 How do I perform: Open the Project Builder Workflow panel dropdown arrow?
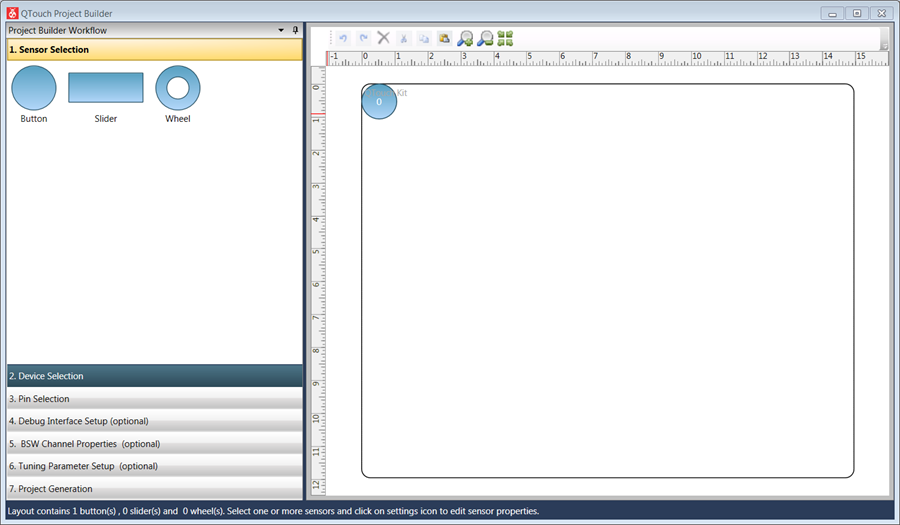pos(281,30)
